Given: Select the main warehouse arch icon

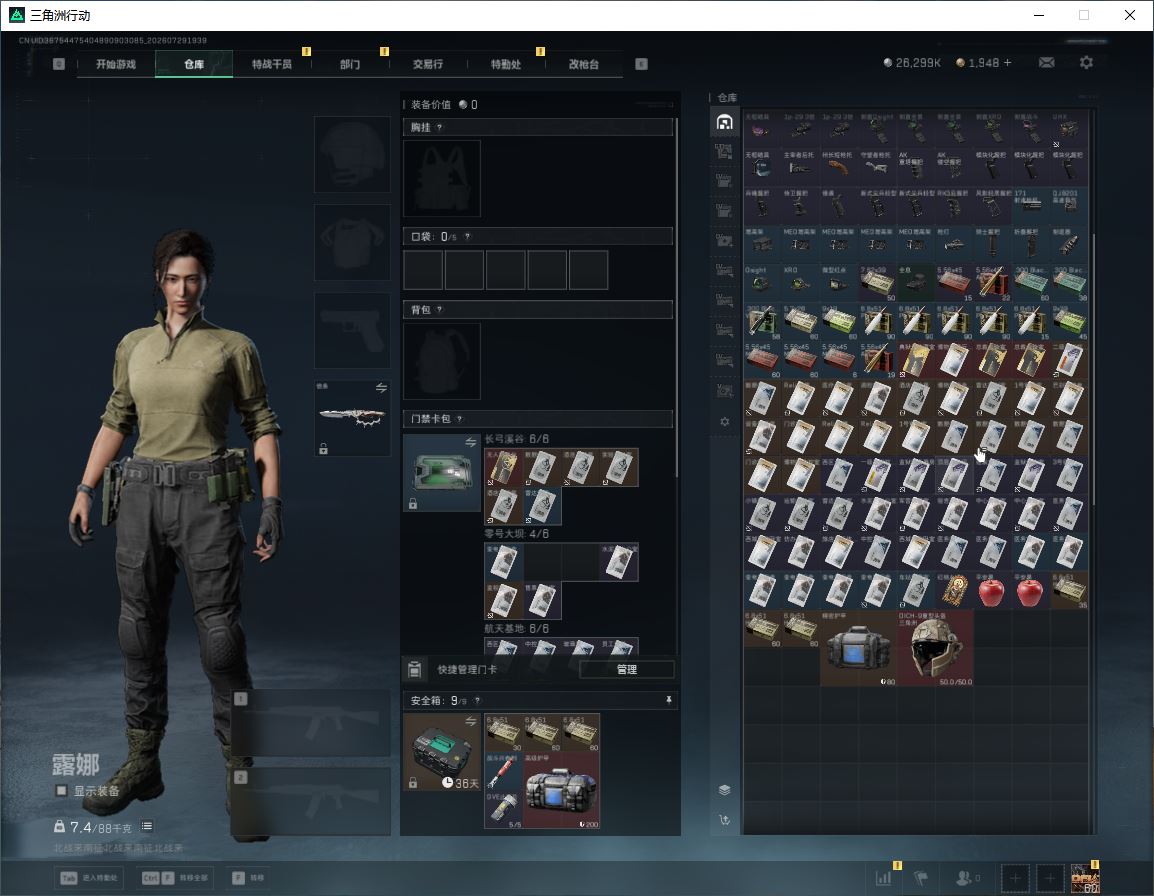Looking at the screenshot, I should click(724, 121).
